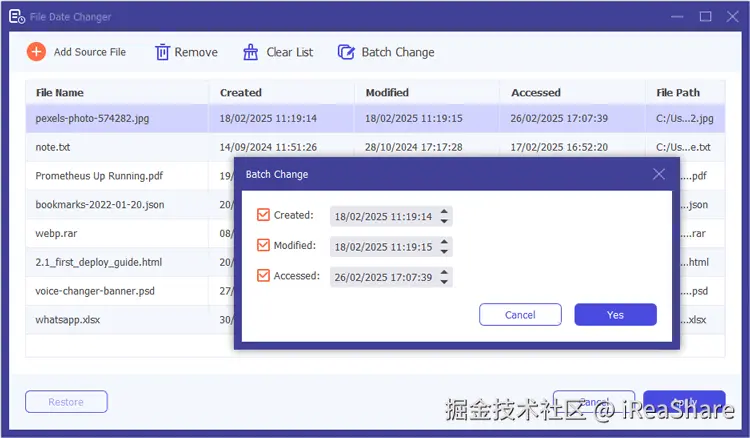
Task: Click file path C:/Us...e.txt
Action: click(x=683, y=147)
